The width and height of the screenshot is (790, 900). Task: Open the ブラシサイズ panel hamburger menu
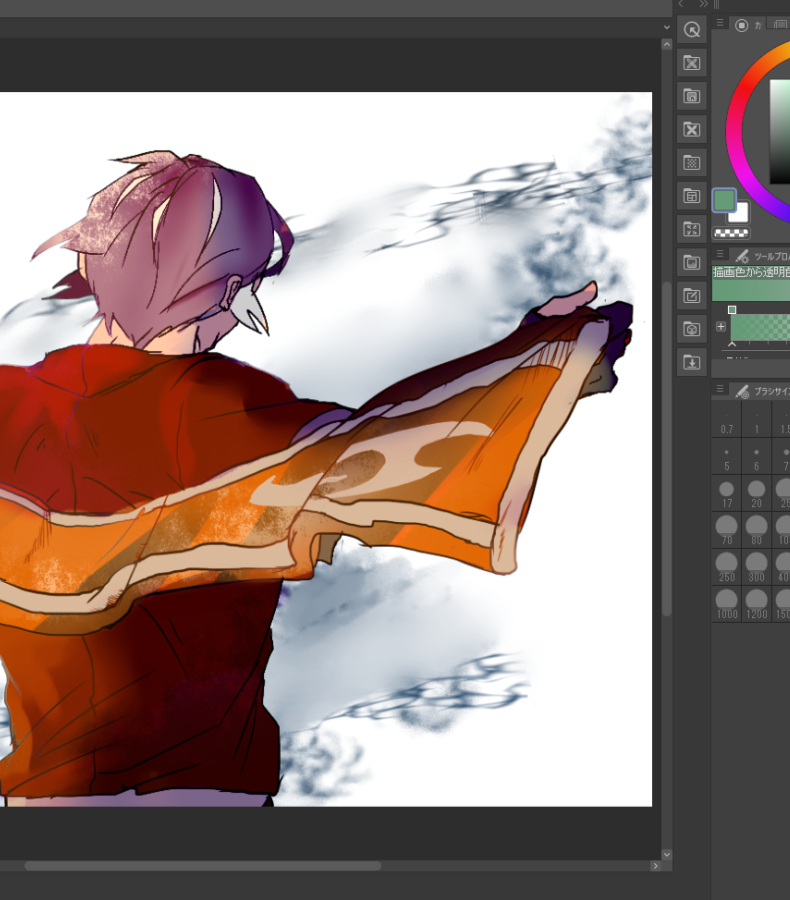point(719,389)
